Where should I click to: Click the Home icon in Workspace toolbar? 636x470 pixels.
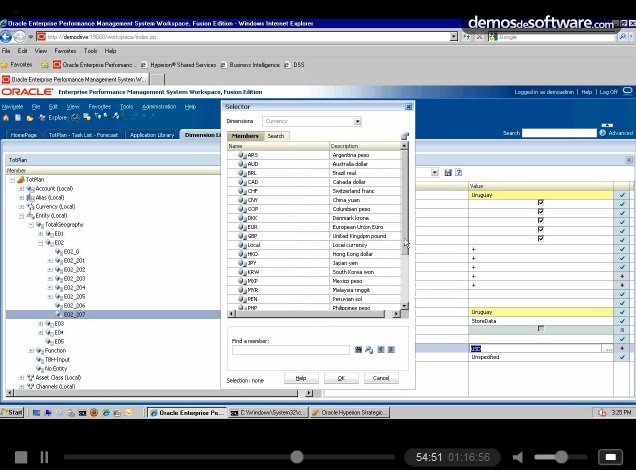6,118
